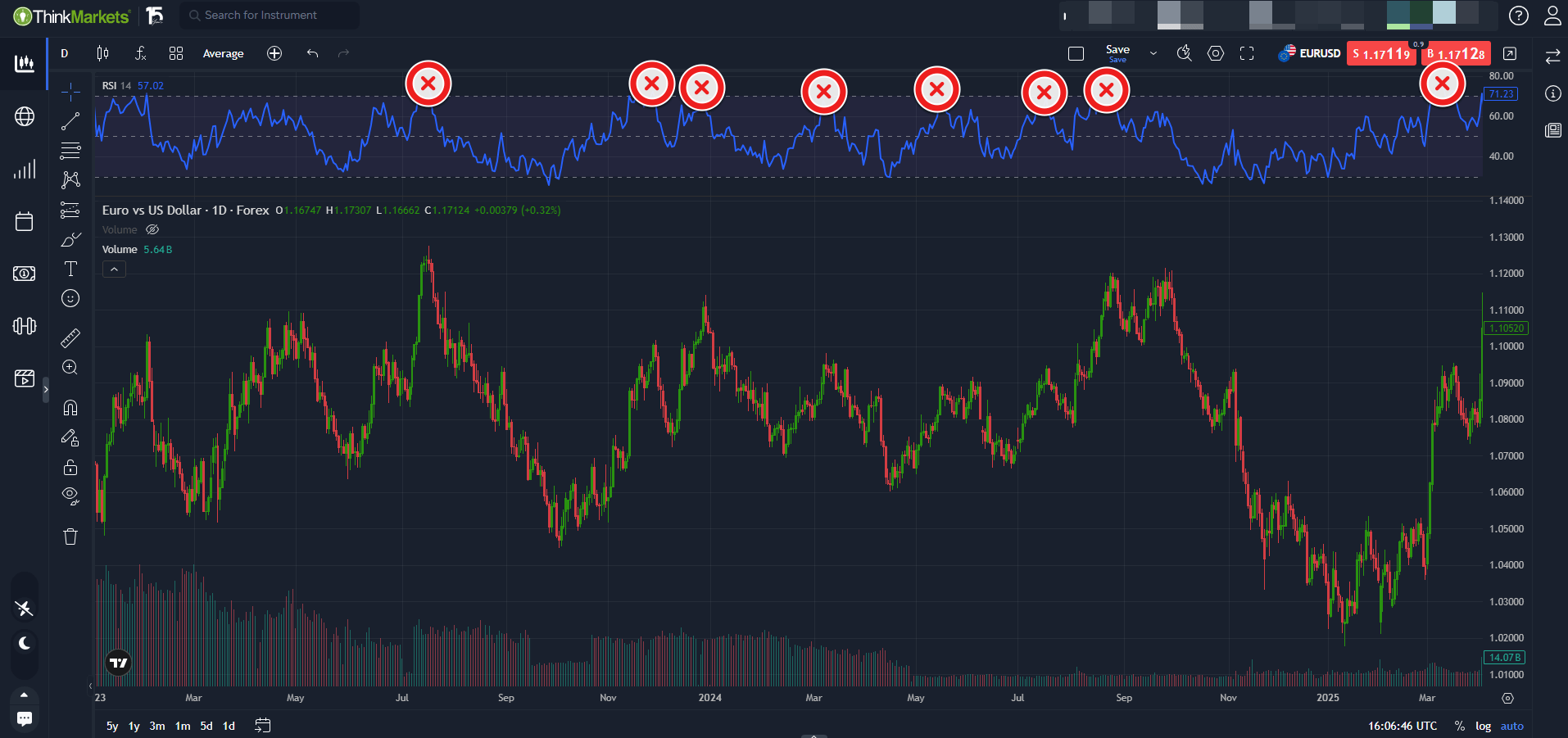Screen dimensions: 1568x738
Task: Select the Measure ruler tool
Action: [x=70, y=337]
